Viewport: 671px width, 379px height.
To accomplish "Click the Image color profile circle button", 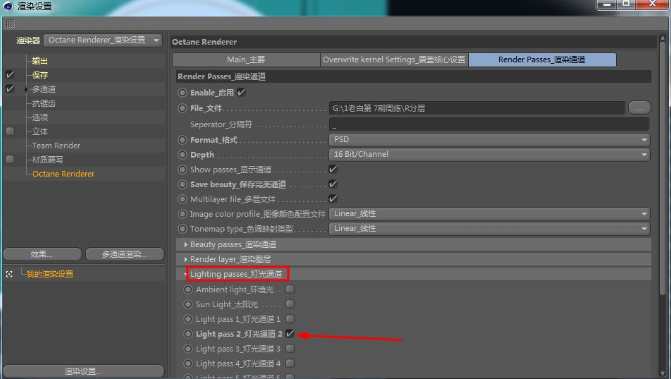I will click(x=183, y=214).
